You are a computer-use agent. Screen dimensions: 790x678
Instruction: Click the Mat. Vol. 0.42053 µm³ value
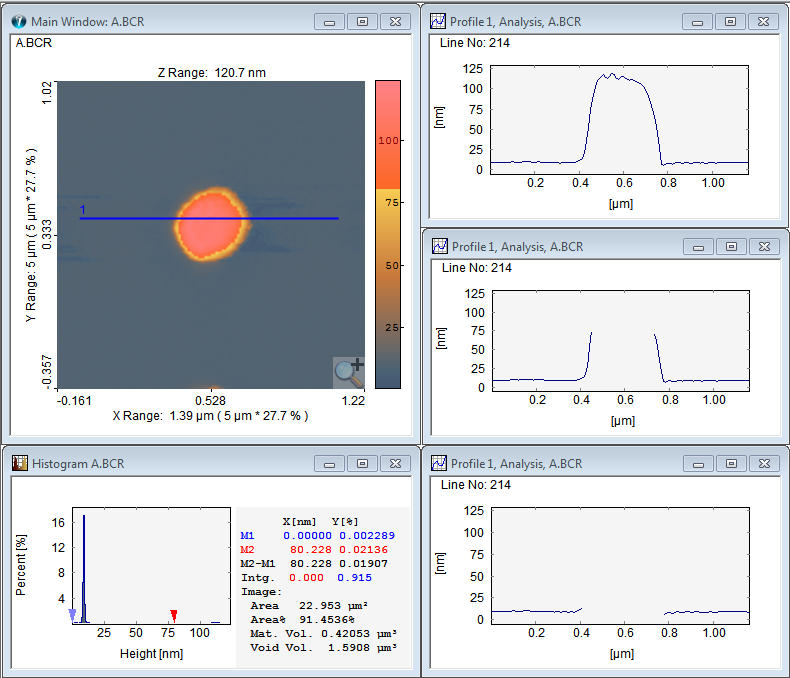coord(359,634)
